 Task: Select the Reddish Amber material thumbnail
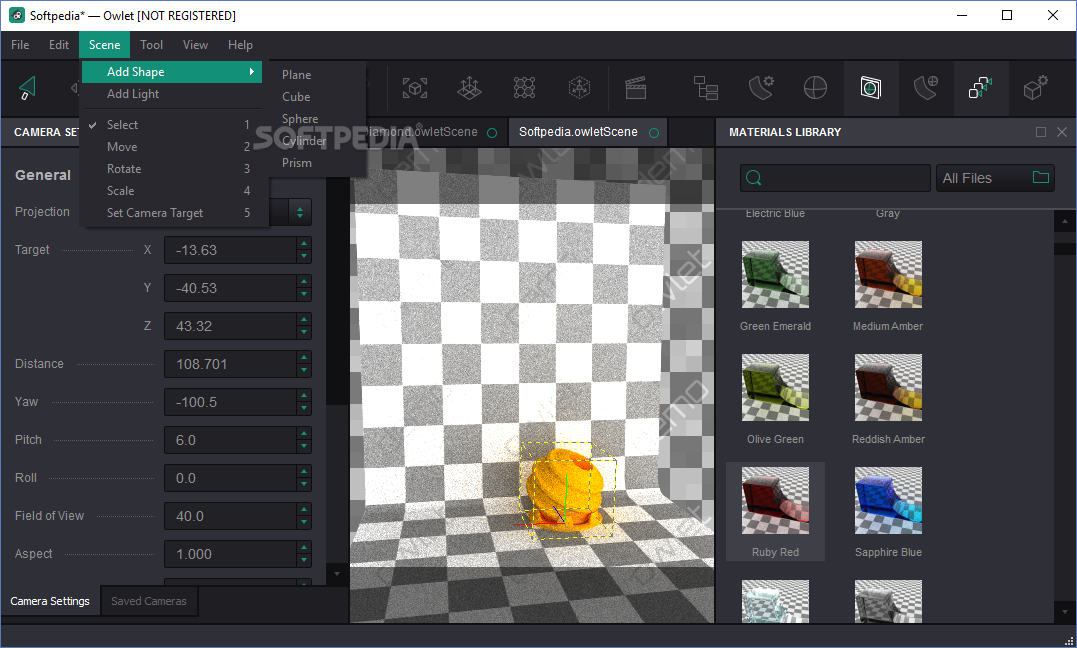pyautogui.click(x=888, y=388)
